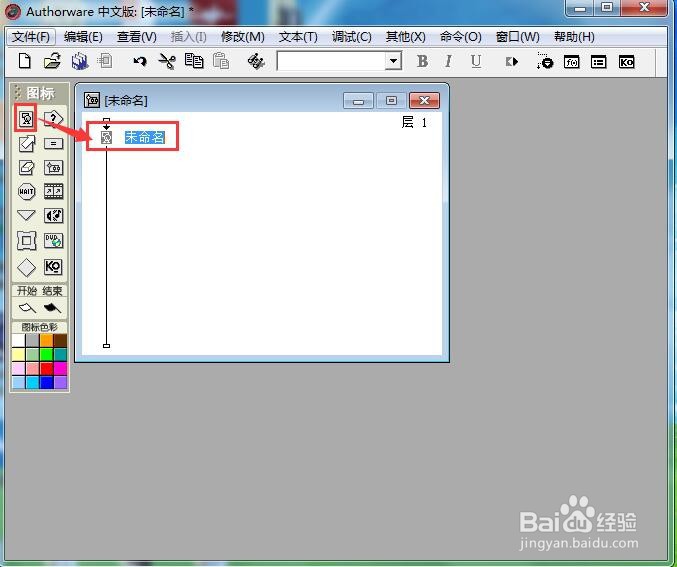Save all using the disk stack icon
The height and width of the screenshot is (567, 677).
click(80, 61)
